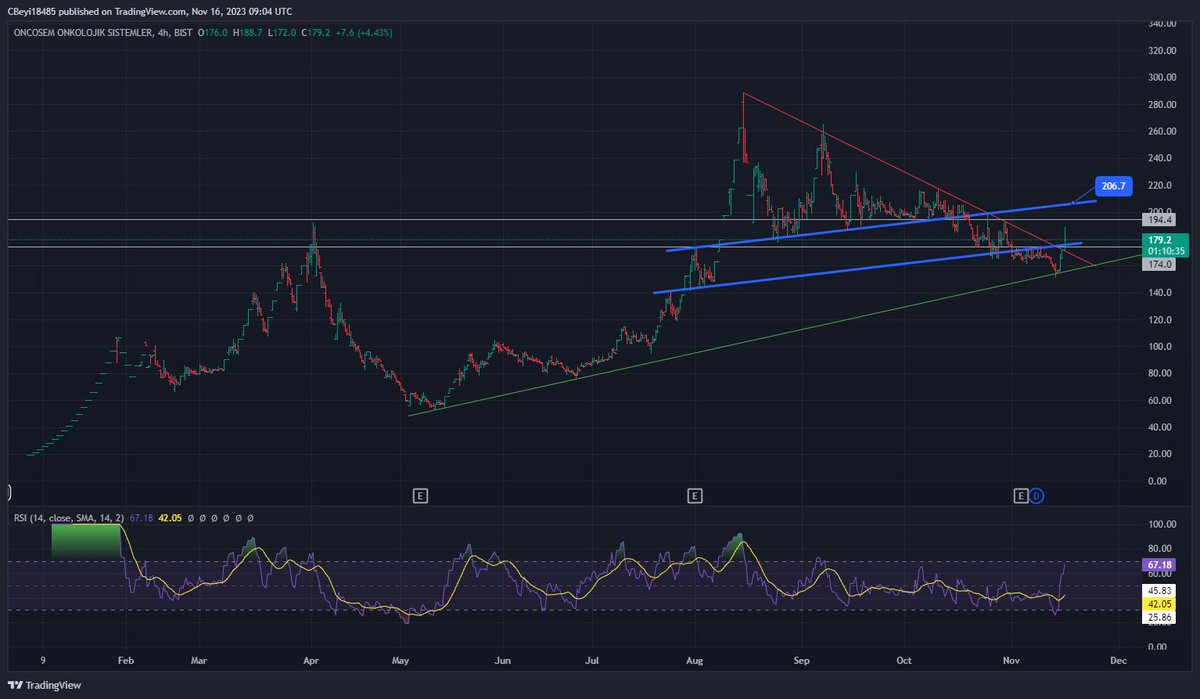Click the Aug label on the time axis

pos(693,661)
